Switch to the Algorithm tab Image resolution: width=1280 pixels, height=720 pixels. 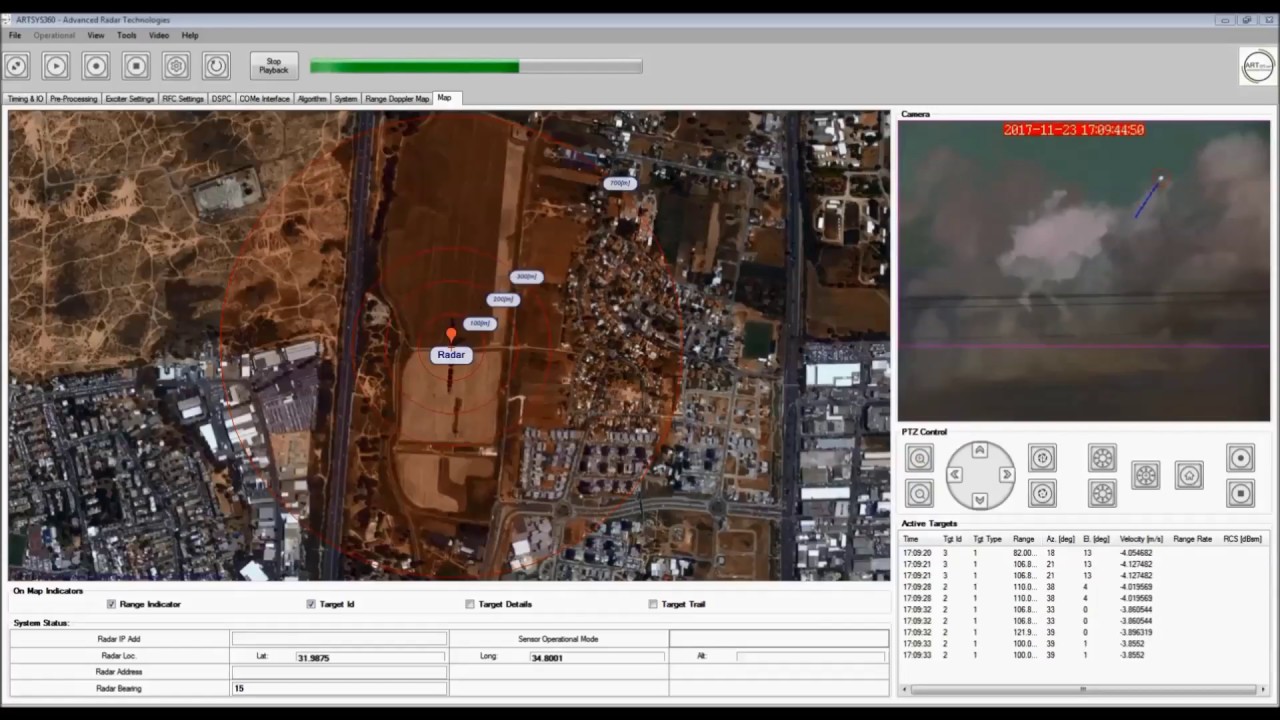[312, 99]
